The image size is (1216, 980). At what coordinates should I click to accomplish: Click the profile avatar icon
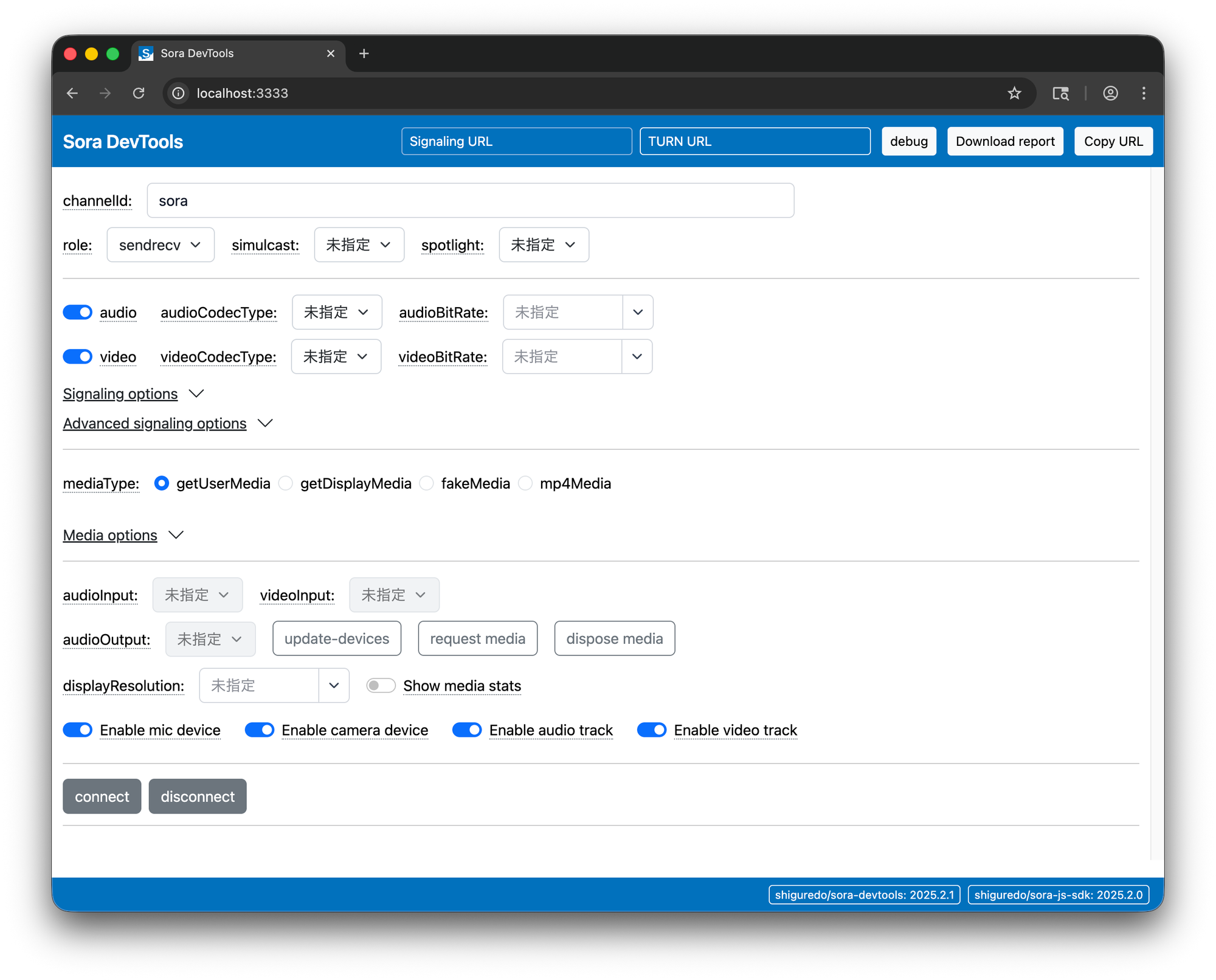tap(1110, 93)
